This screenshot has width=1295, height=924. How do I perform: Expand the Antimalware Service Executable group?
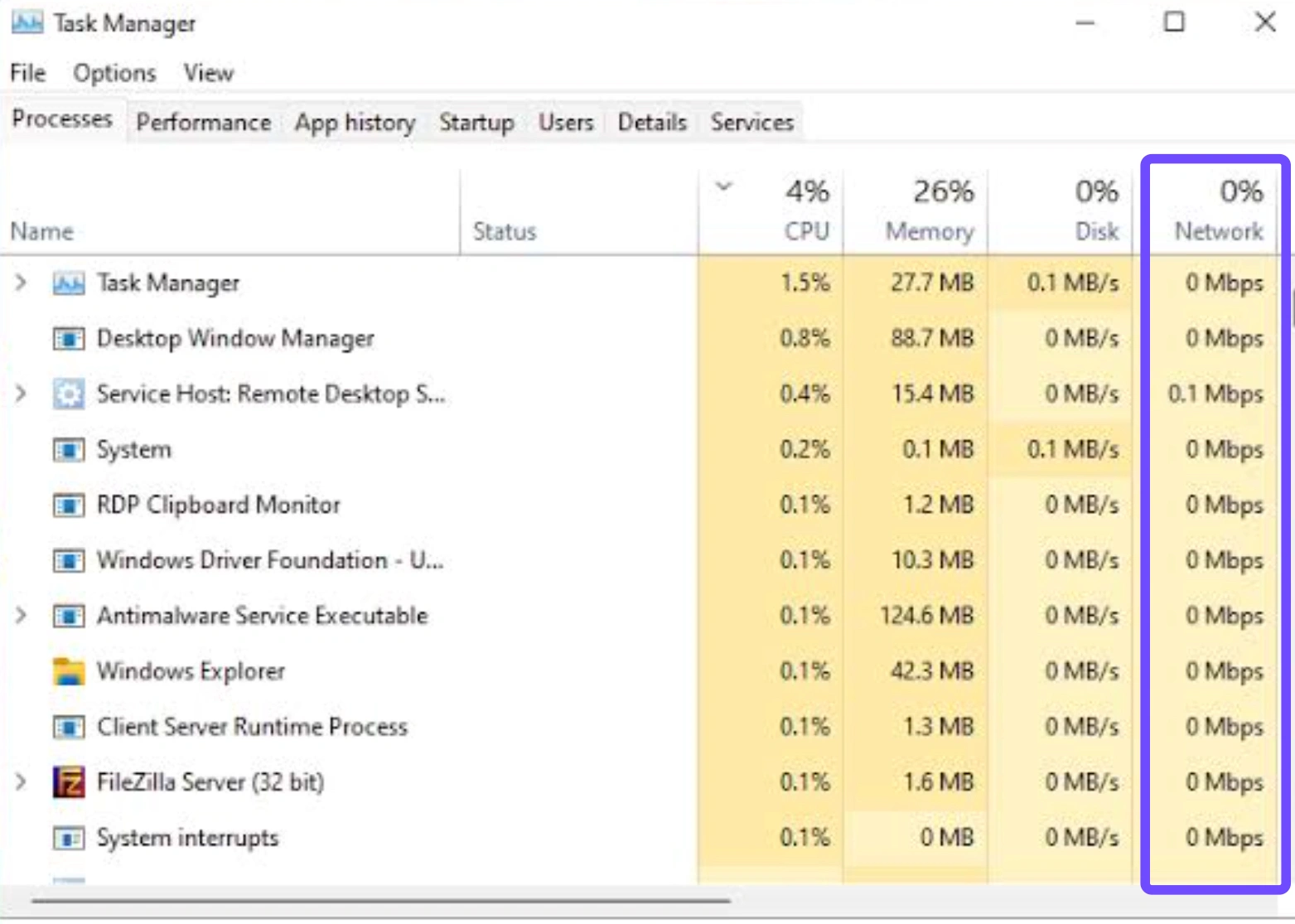(x=21, y=616)
